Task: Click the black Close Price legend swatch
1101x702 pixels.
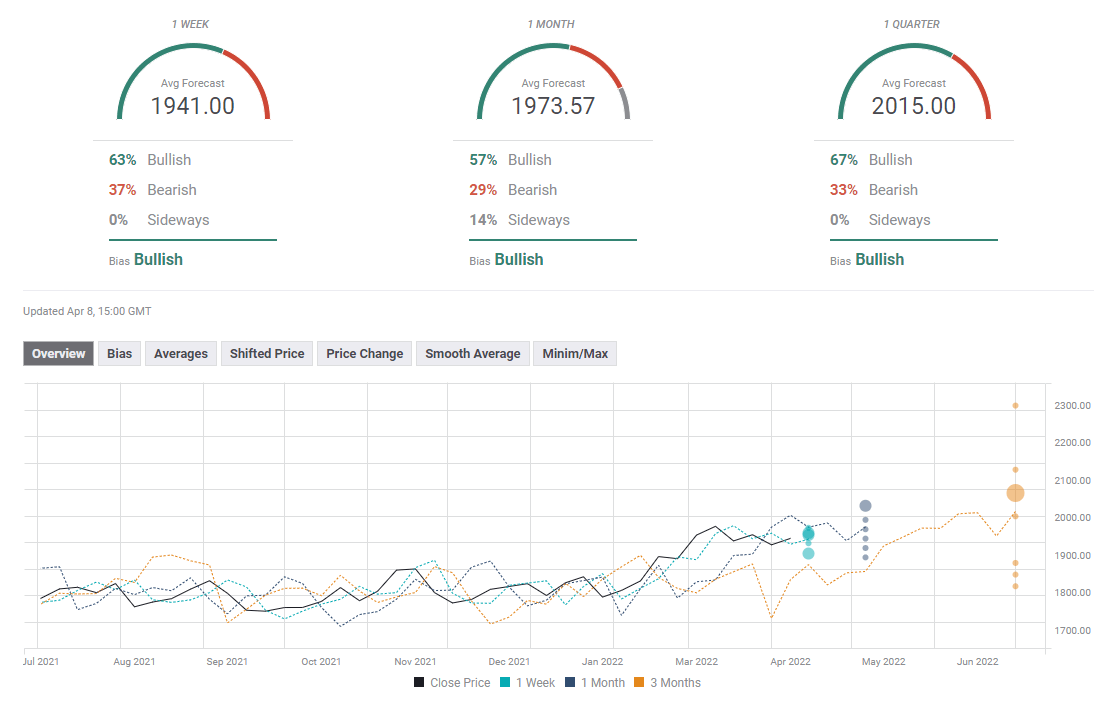Action: 420,683
